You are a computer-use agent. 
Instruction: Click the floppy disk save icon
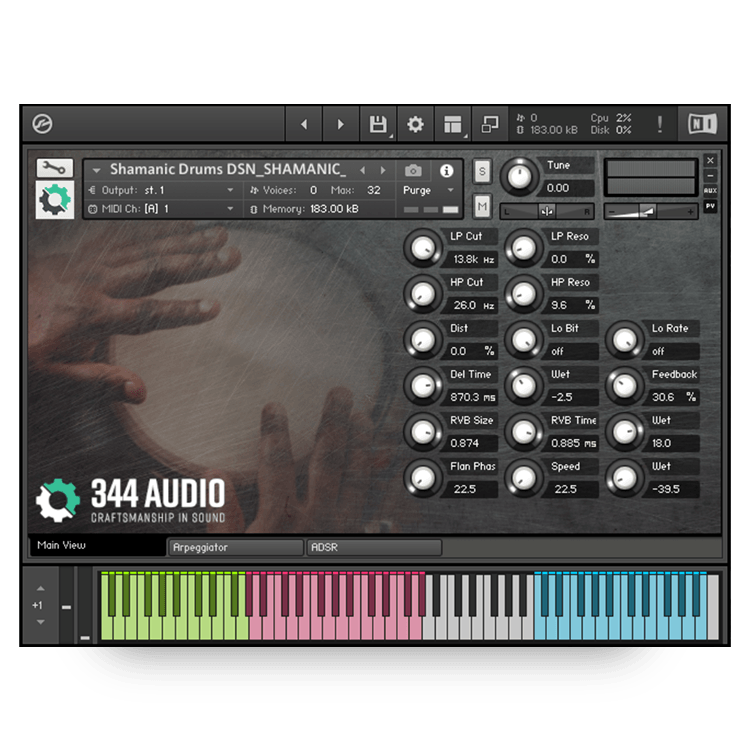(x=378, y=124)
